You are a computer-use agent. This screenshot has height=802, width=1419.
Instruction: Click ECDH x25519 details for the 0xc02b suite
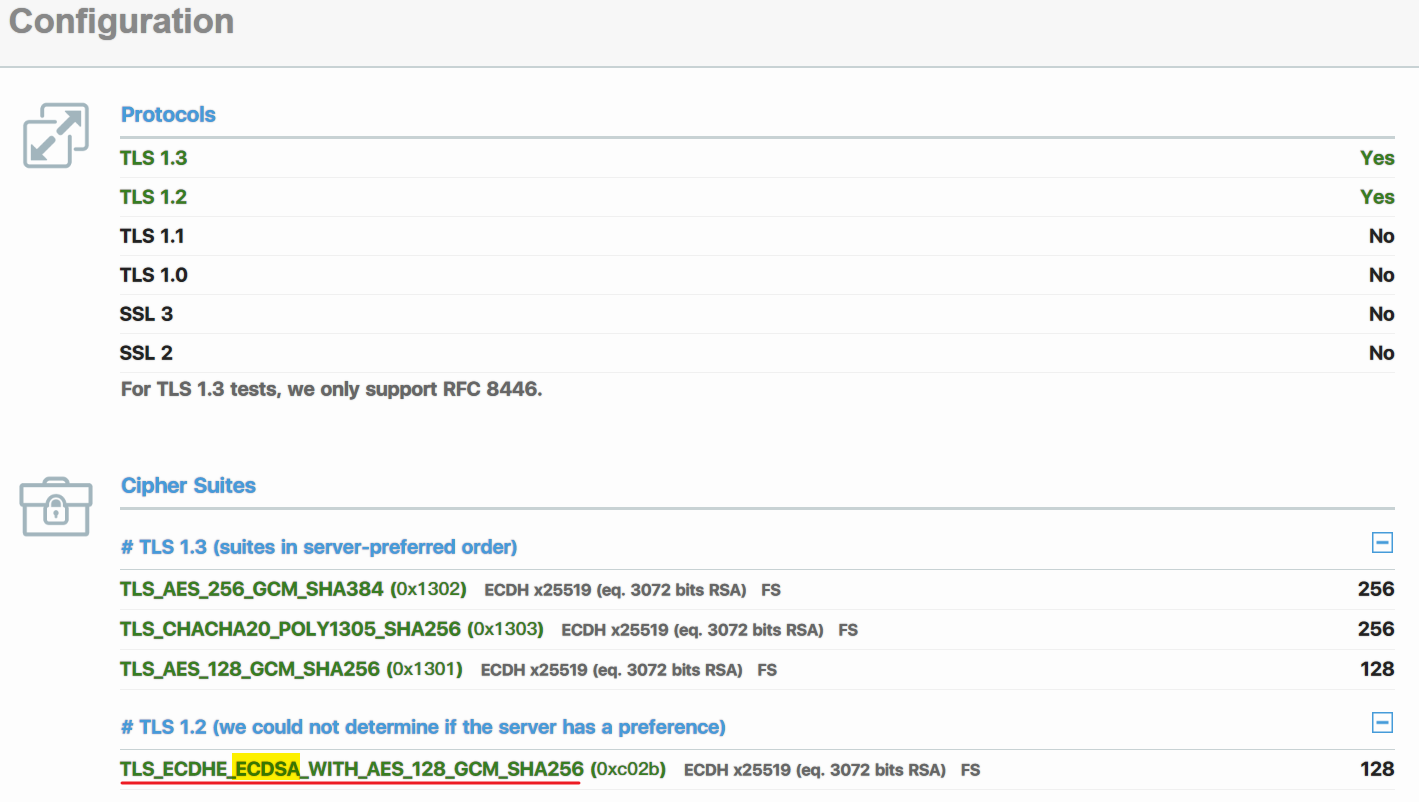[x=815, y=770]
